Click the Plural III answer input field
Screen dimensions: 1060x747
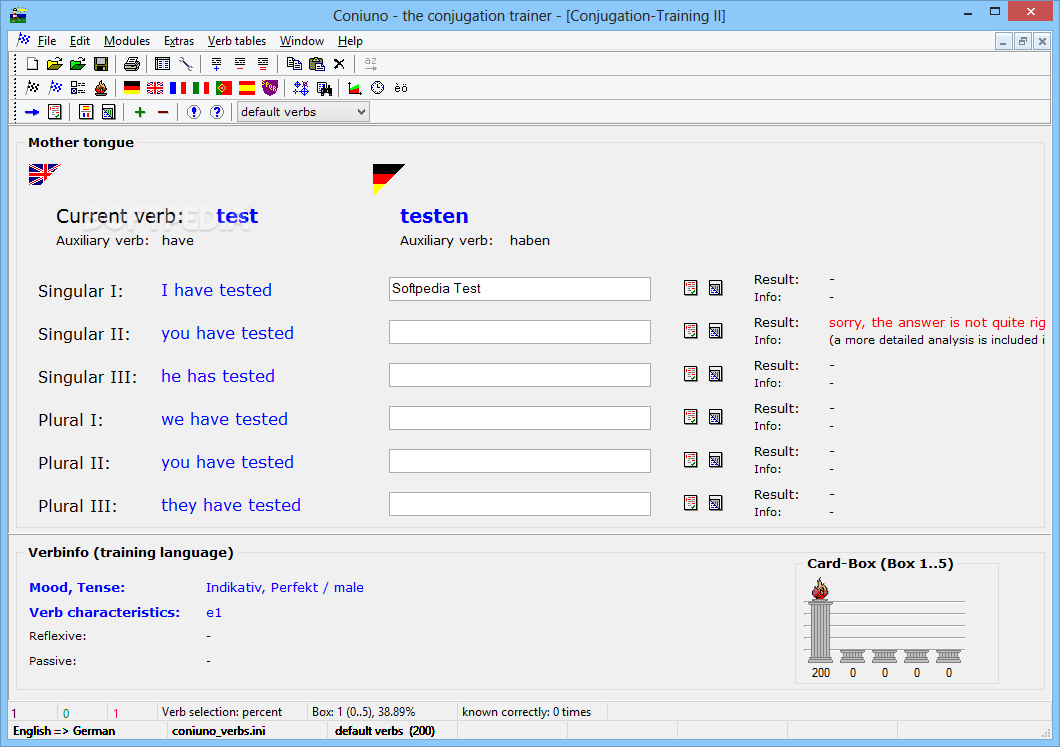tap(520, 504)
